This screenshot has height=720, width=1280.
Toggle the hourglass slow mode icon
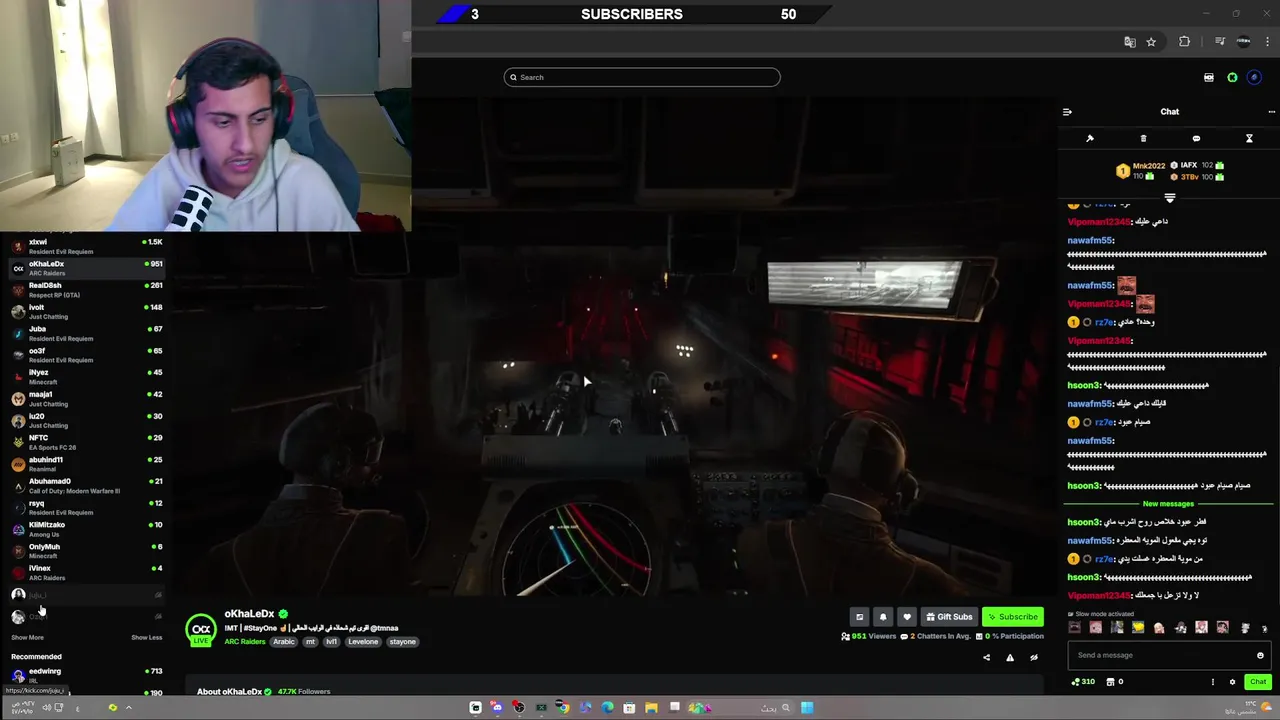point(1249,138)
